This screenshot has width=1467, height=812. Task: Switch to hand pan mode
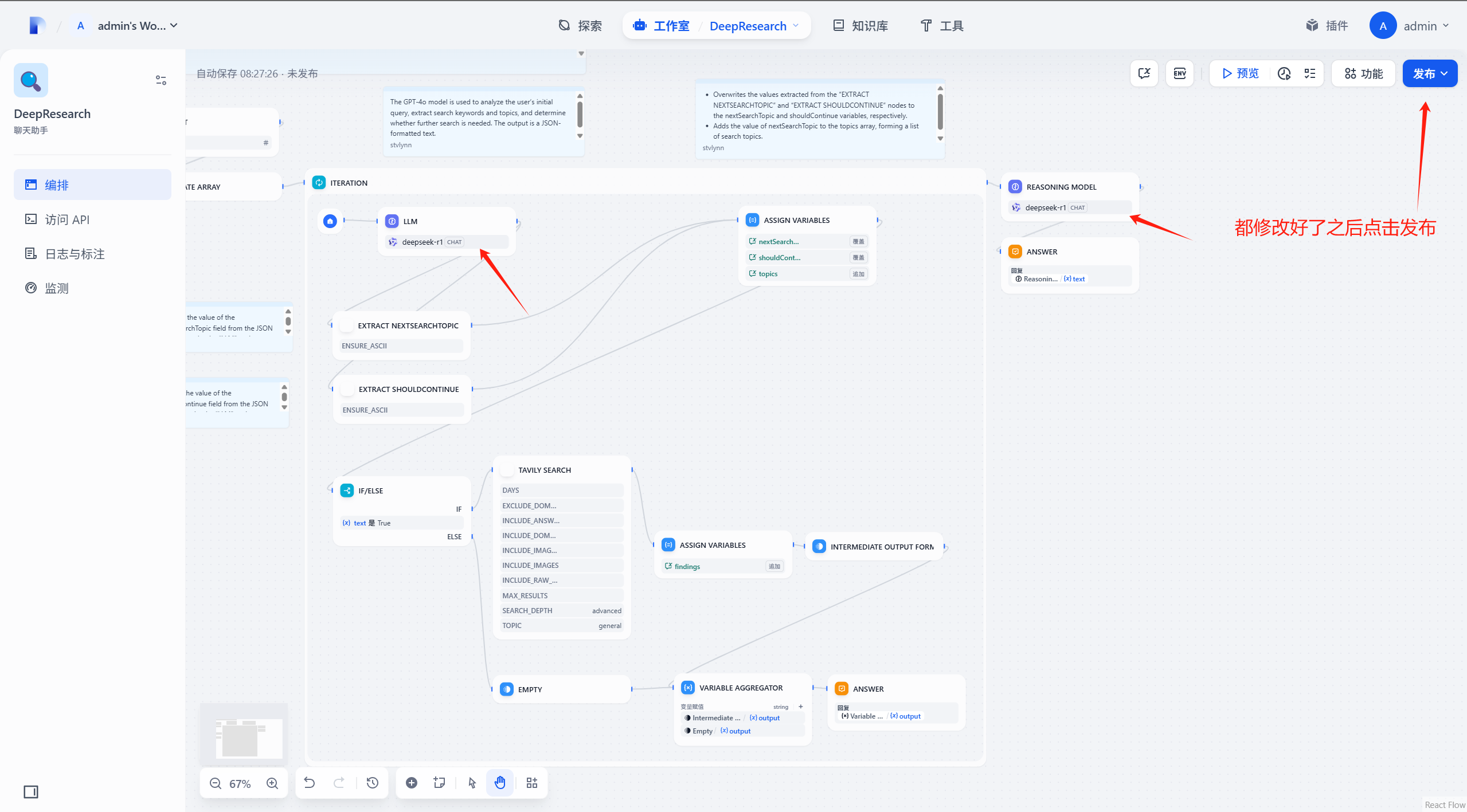(500, 783)
